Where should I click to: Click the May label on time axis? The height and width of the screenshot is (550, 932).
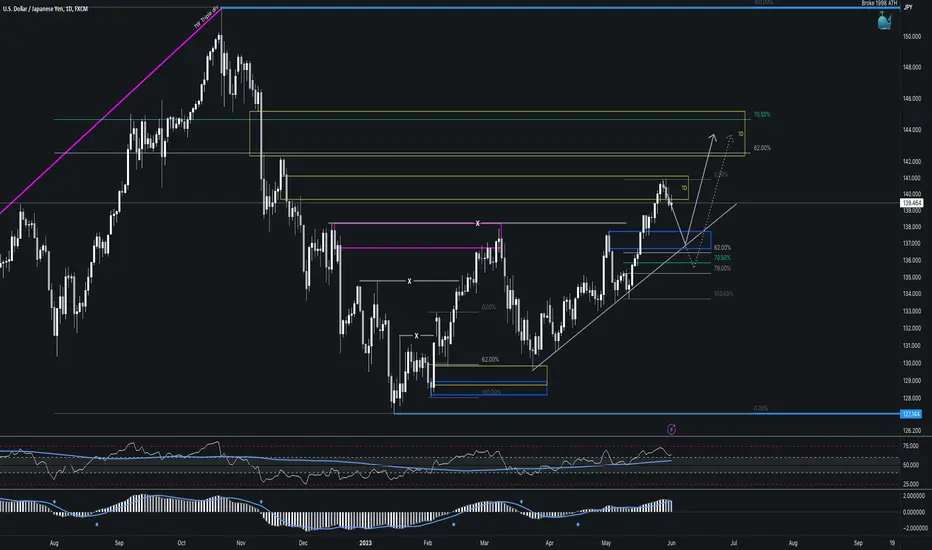click(606, 543)
